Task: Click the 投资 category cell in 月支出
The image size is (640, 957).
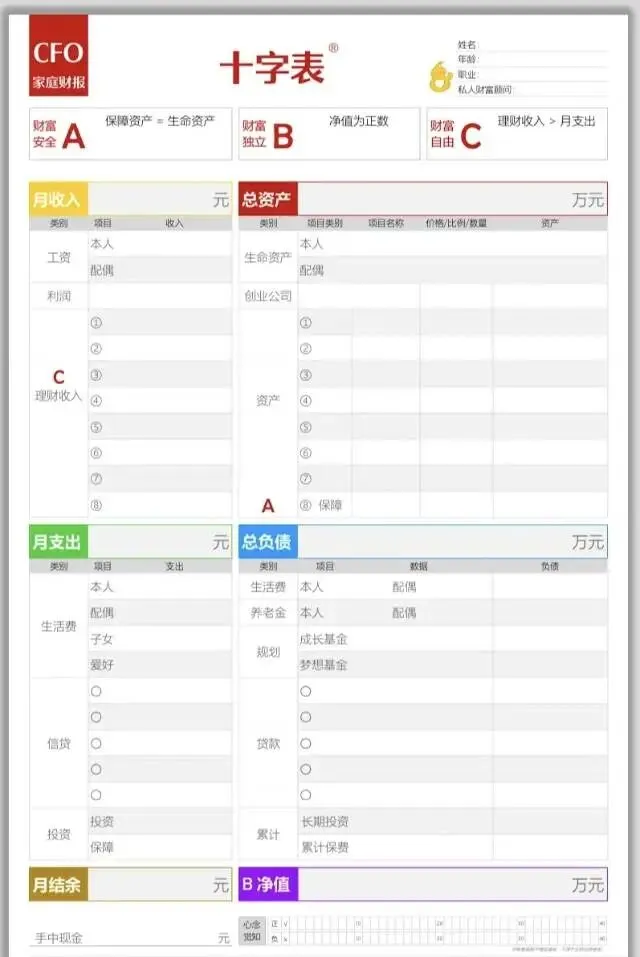Action: 59,834
